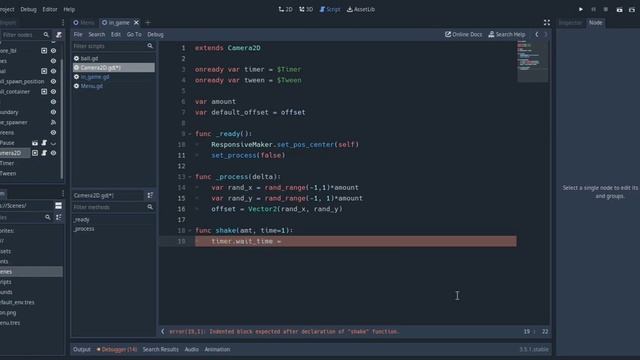Switch to 2D workspace
The width and height of the screenshot is (640, 360).
[285, 9]
